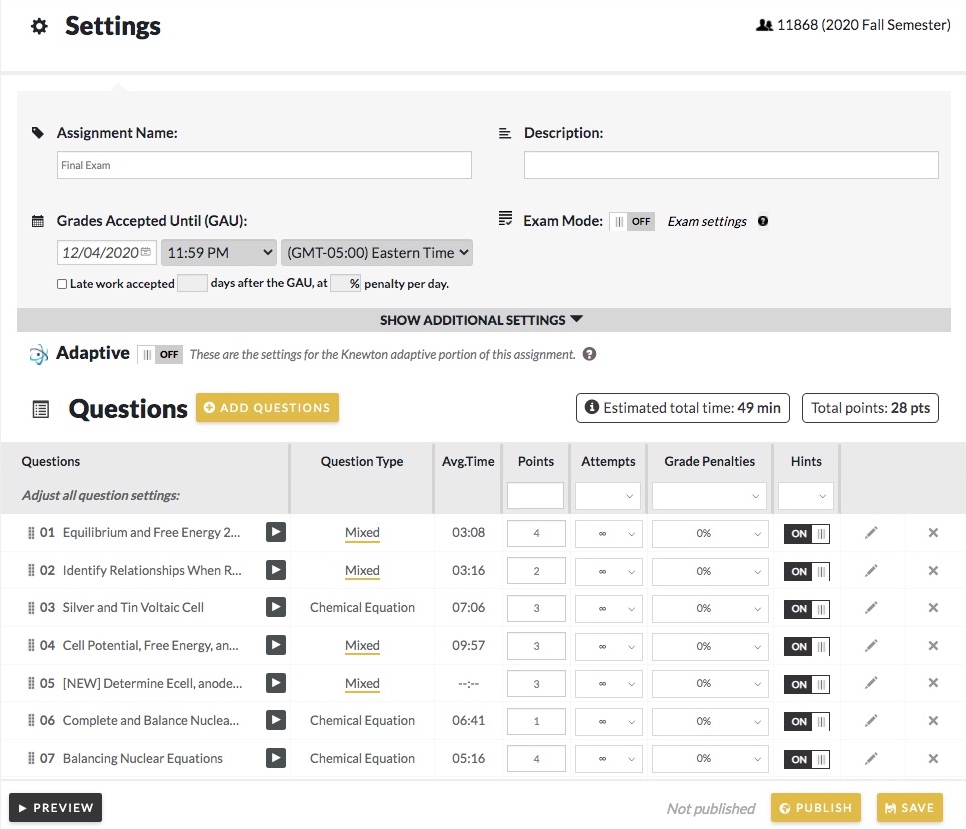The width and height of the screenshot is (966, 829).
Task: Open Attempts dropdown for question 01
Action: click(609, 533)
